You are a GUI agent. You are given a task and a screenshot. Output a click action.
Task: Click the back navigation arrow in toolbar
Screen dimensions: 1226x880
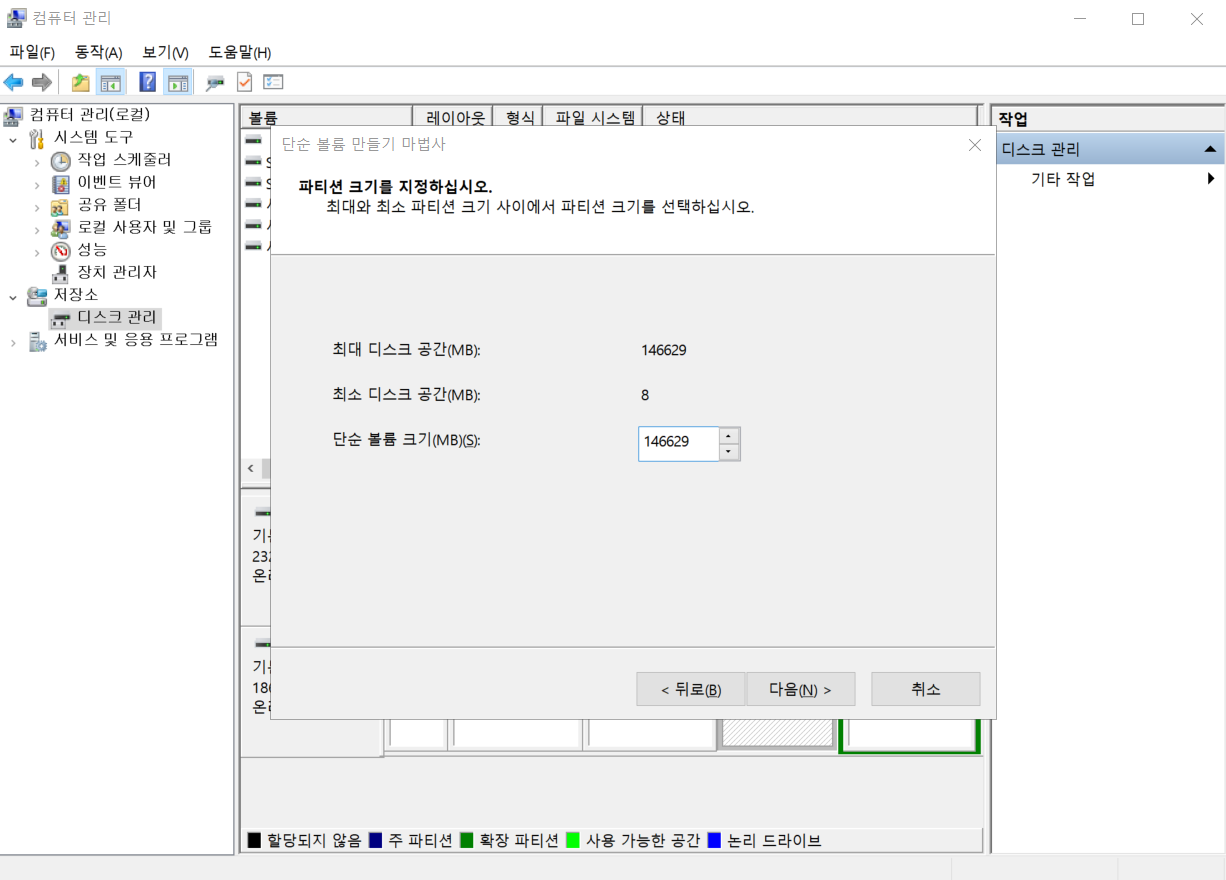pos(13,82)
